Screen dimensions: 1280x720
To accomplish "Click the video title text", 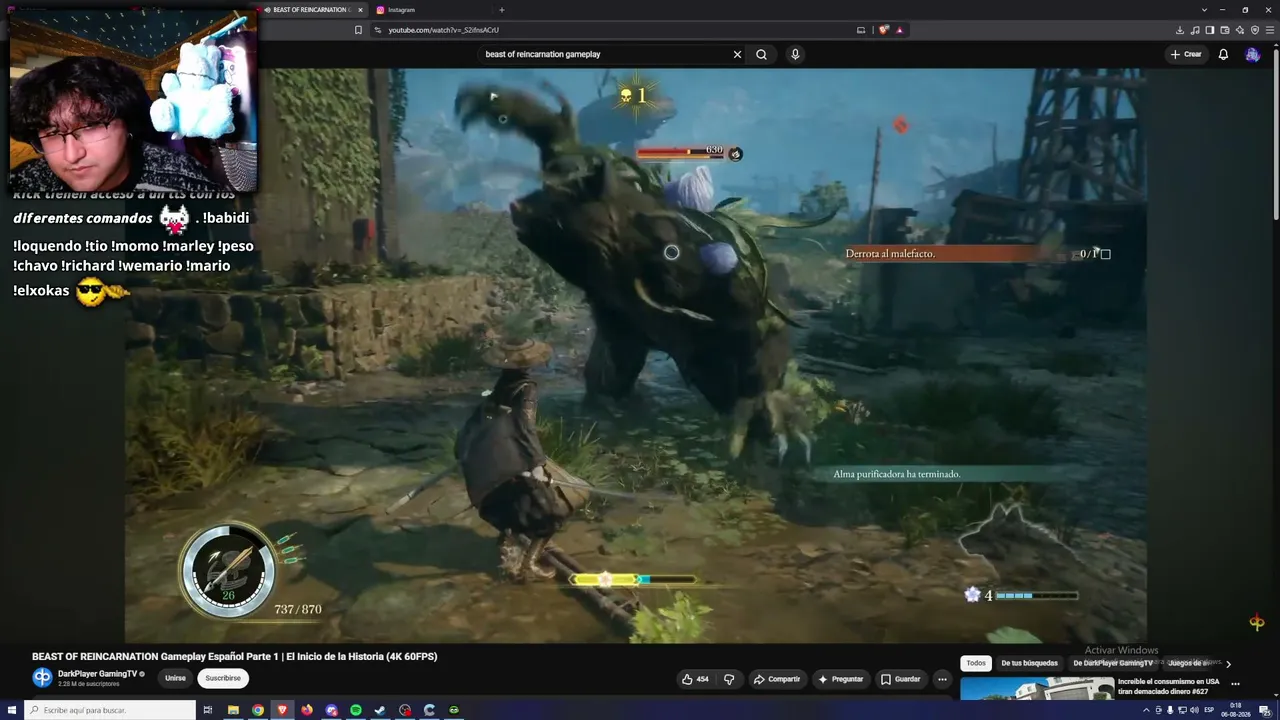I will pyautogui.click(x=234, y=656).
